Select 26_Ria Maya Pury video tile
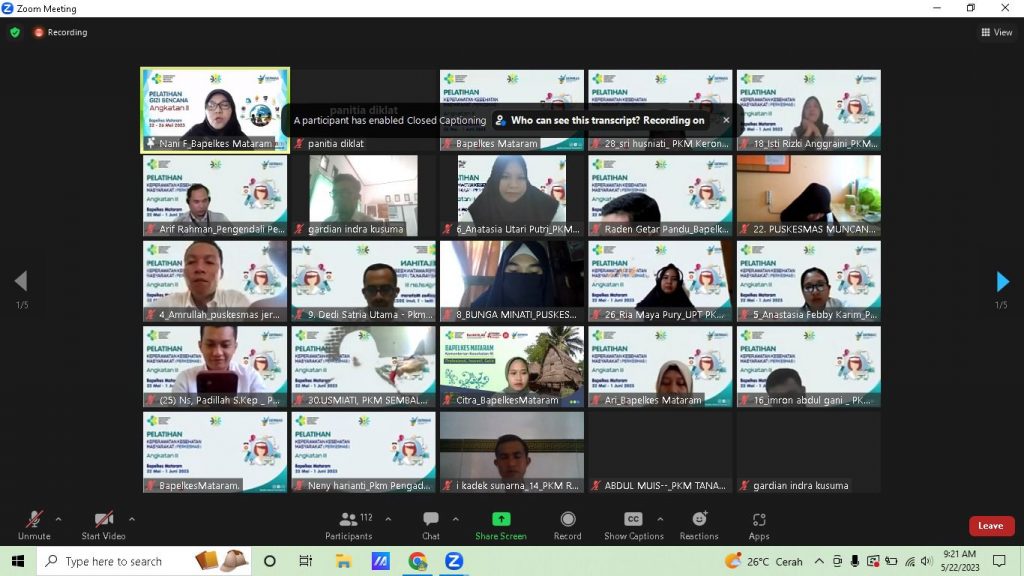1024x576 pixels. (x=660, y=281)
